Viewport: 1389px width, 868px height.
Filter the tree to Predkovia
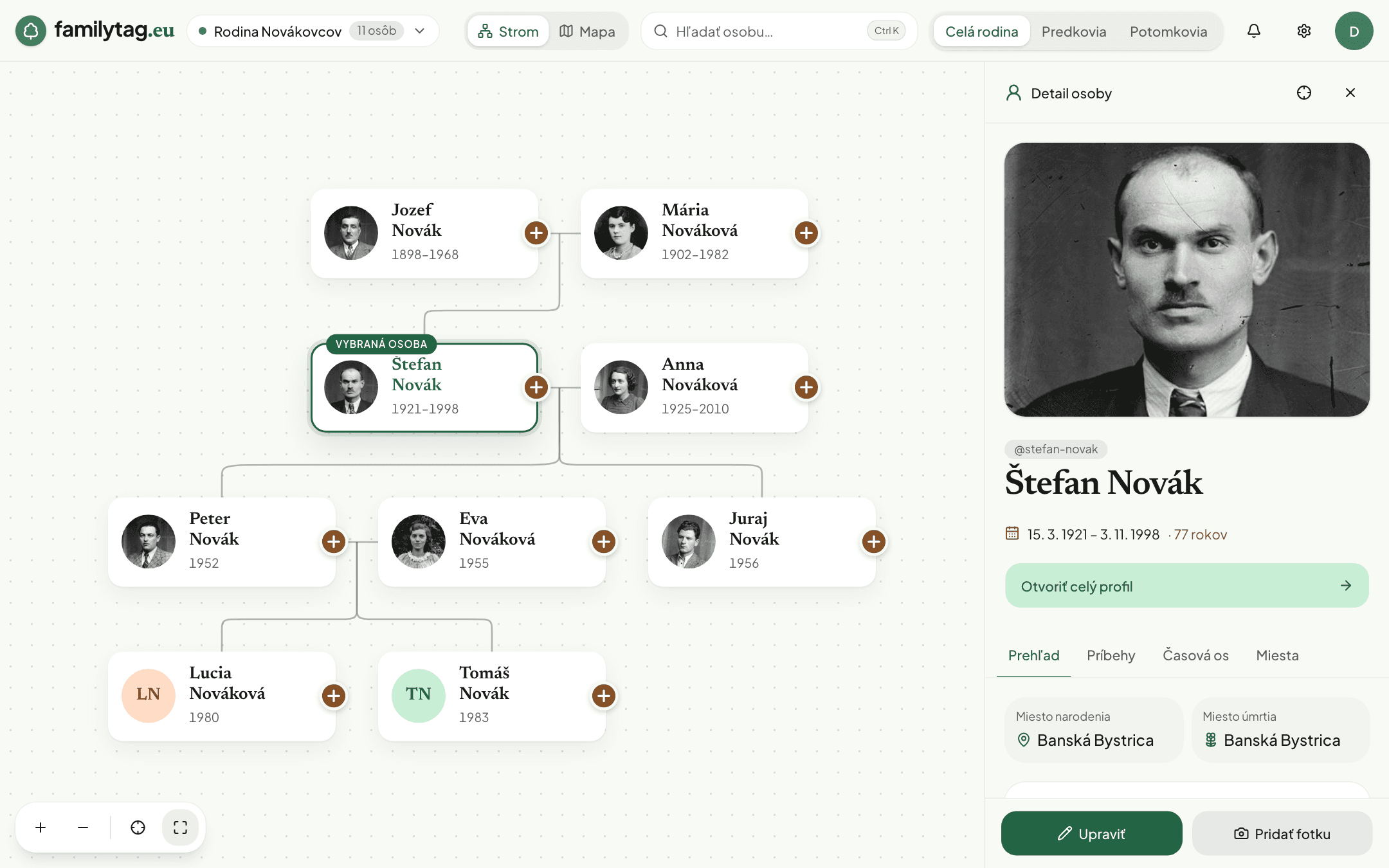click(1074, 32)
